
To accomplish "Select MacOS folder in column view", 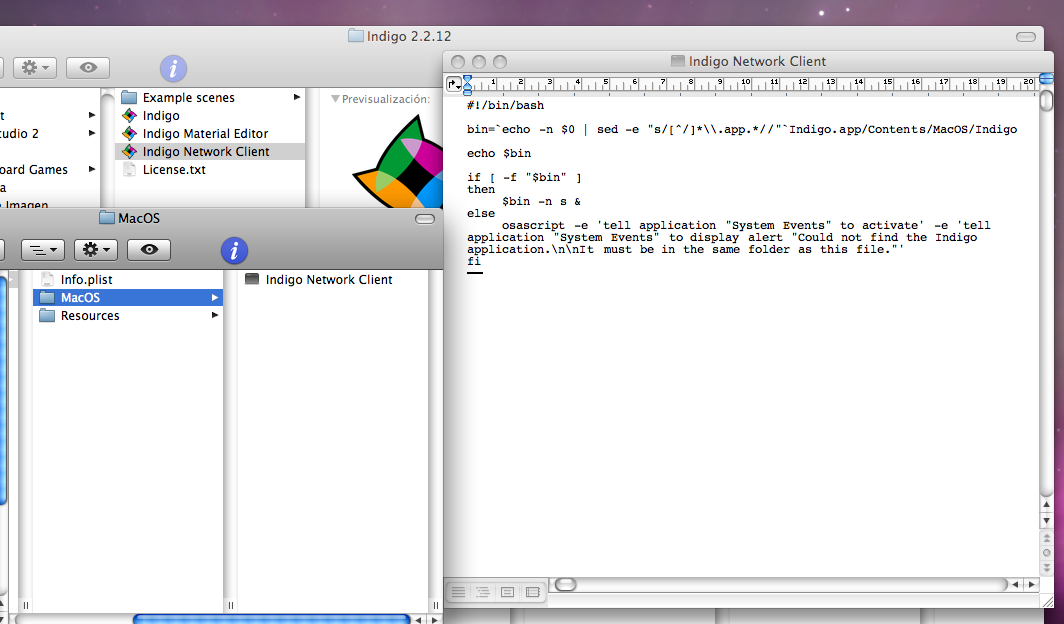I will point(128,297).
